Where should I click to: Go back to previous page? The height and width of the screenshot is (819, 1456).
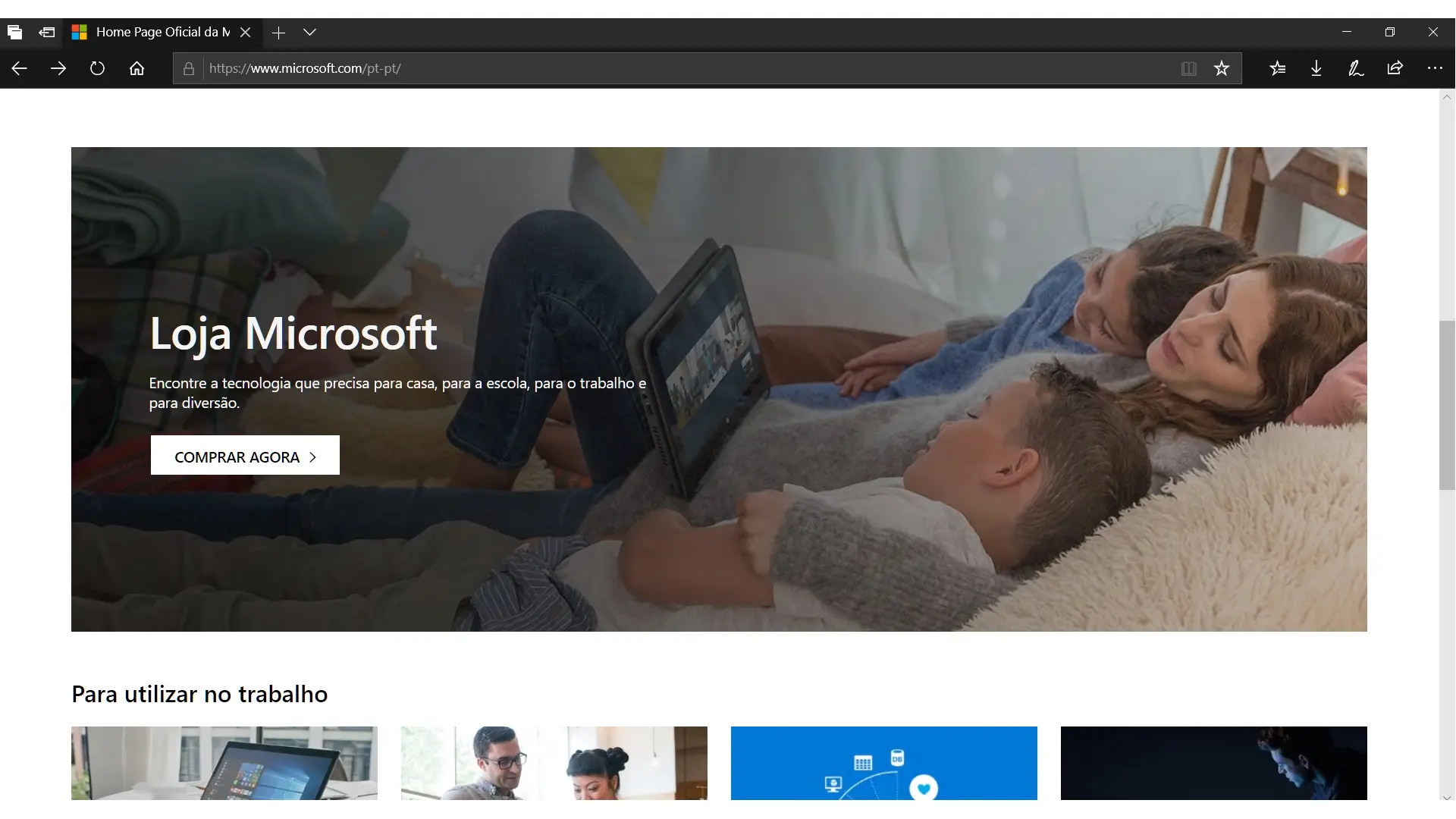coord(20,68)
